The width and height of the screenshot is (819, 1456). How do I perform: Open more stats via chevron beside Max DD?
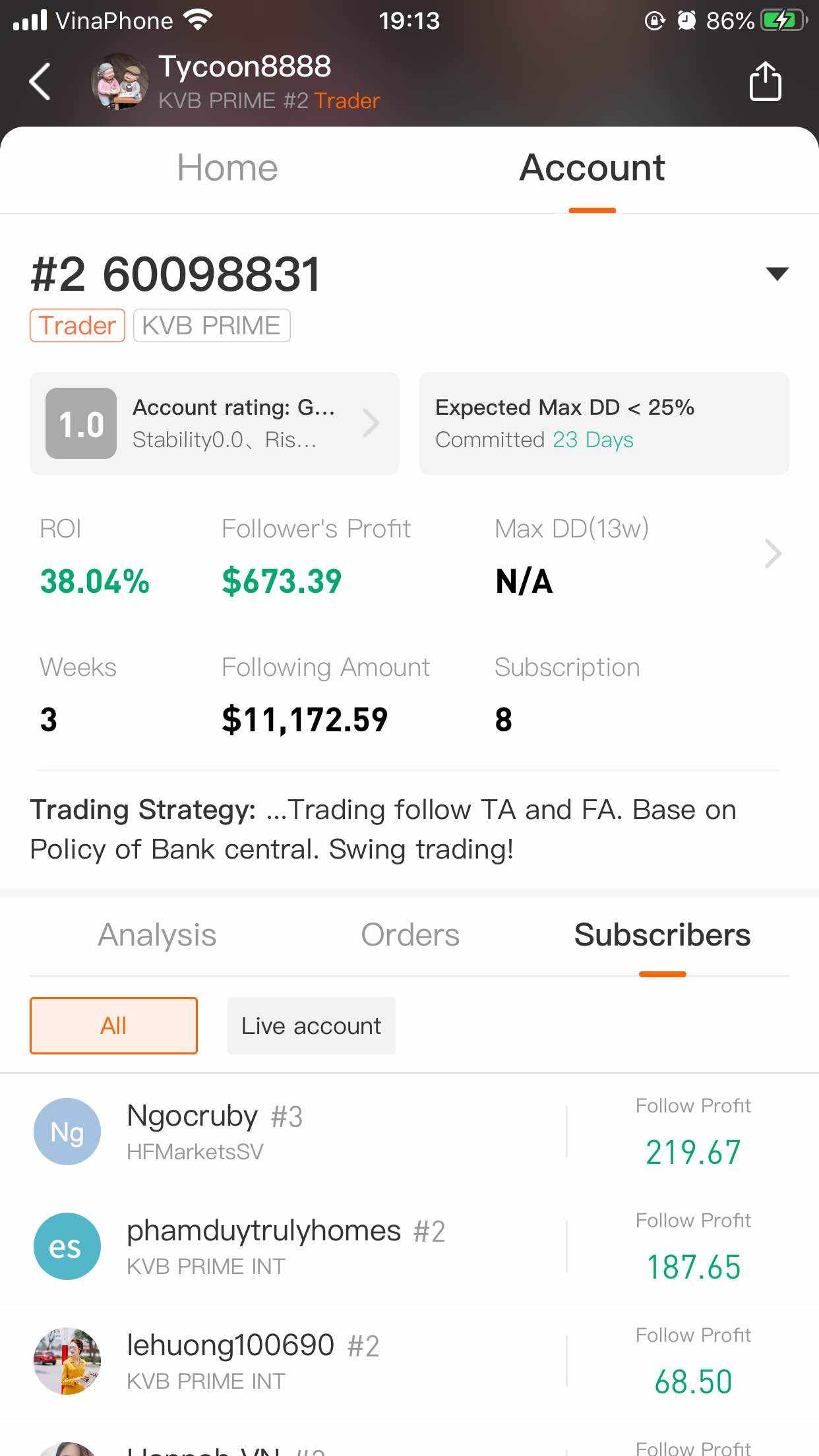point(773,554)
